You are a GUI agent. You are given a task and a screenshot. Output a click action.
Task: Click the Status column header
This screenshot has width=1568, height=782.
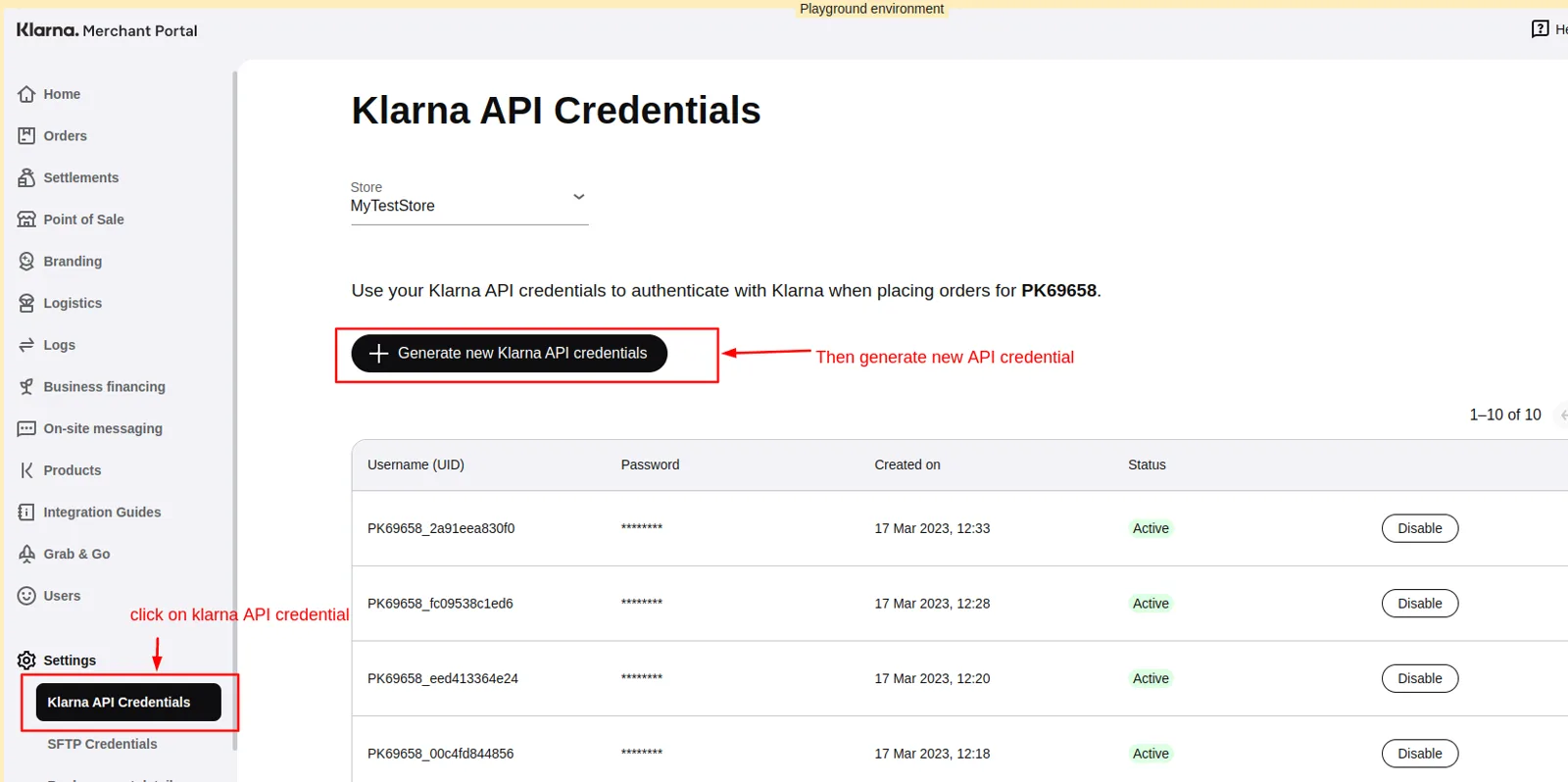1147,464
